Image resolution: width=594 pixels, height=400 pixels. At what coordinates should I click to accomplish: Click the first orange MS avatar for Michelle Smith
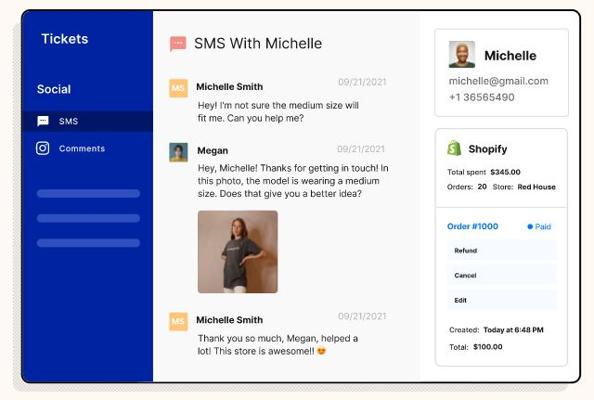click(x=178, y=88)
